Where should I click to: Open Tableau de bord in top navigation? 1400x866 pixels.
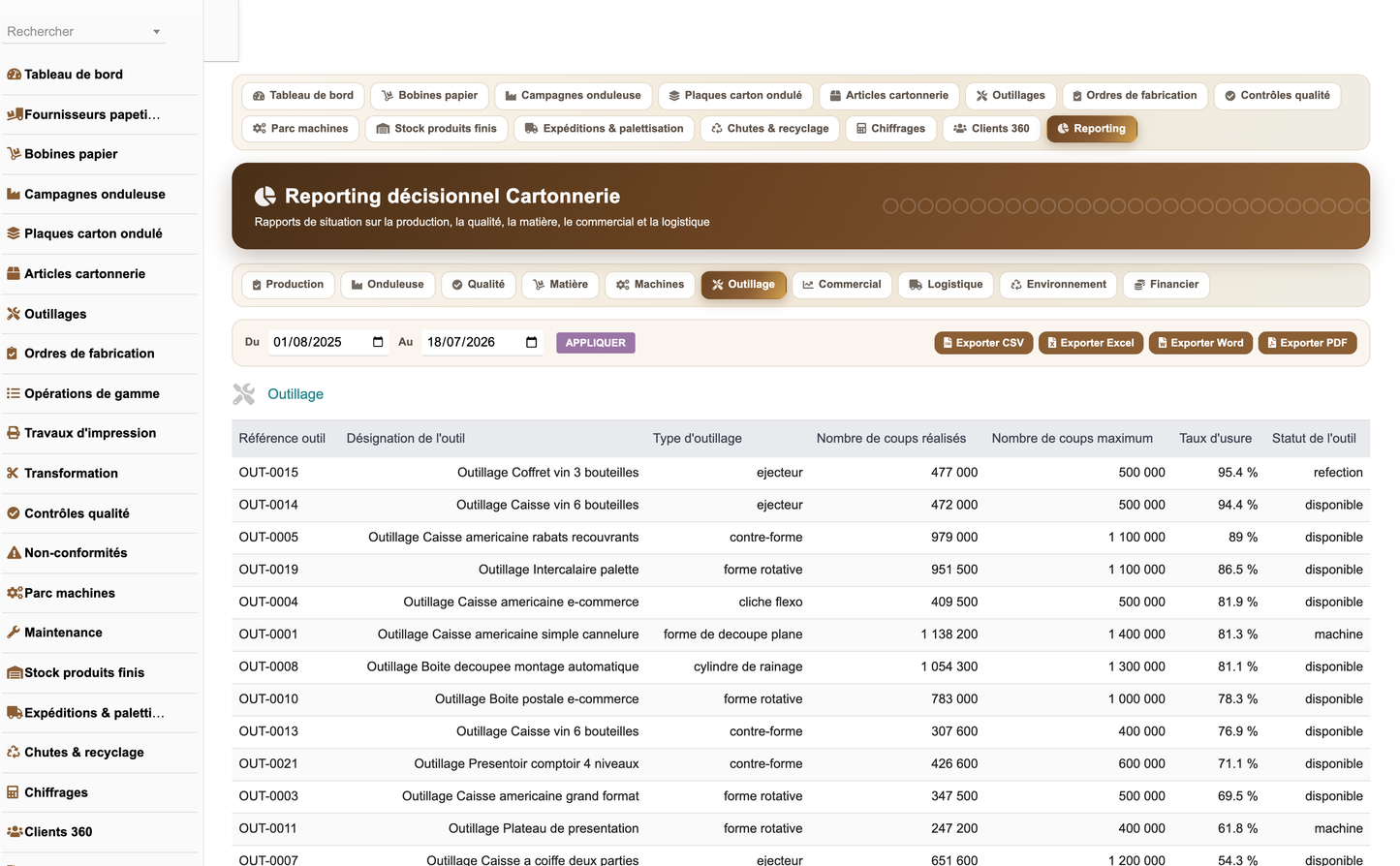coord(303,96)
